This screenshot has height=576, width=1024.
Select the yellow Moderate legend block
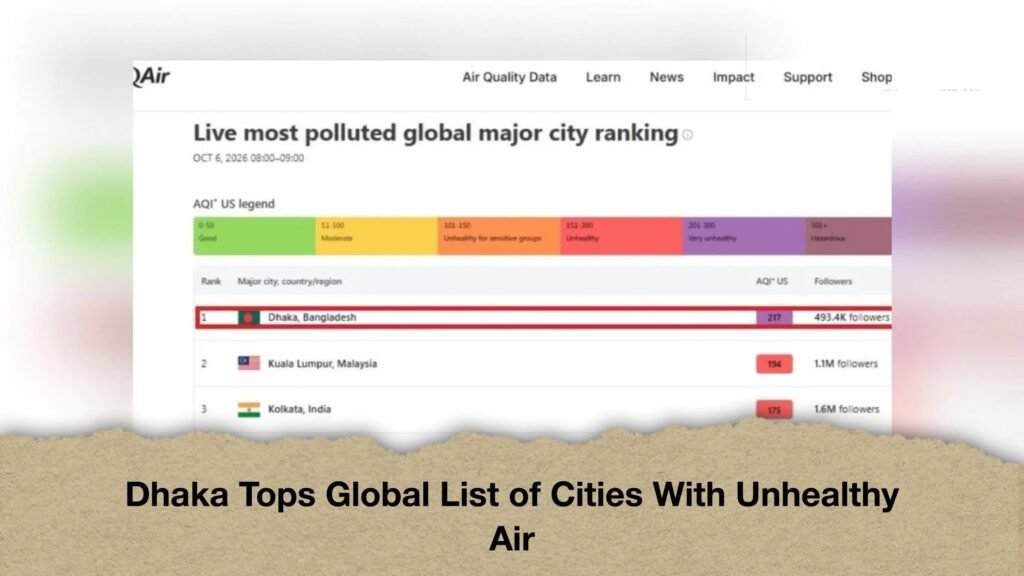point(376,236)
